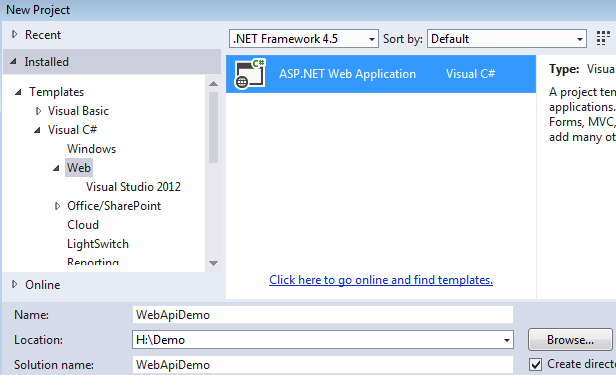Click the Name field with WebApiDemo

pyautogui.click(x=323, y=315)
